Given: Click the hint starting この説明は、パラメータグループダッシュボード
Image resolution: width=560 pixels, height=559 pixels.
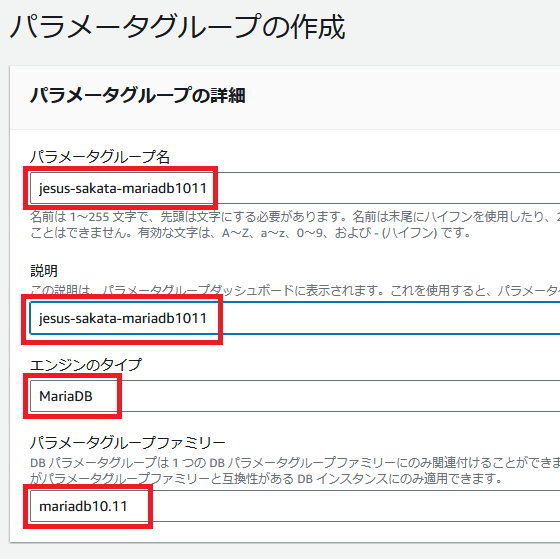Looking at the screenshot, I should [295, 290].
